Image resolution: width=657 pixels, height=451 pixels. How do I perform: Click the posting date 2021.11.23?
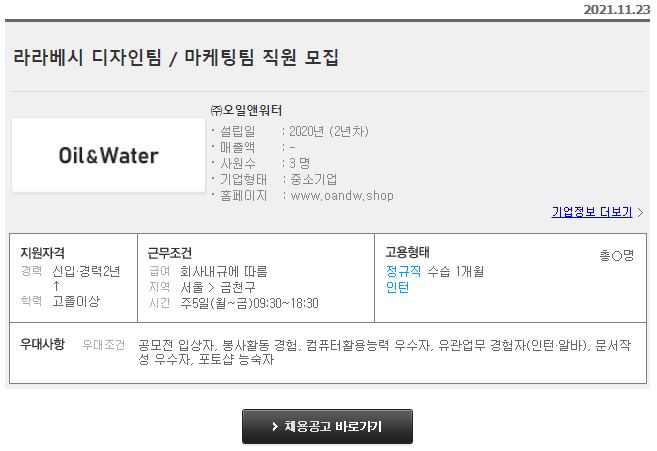pos(617,9)
